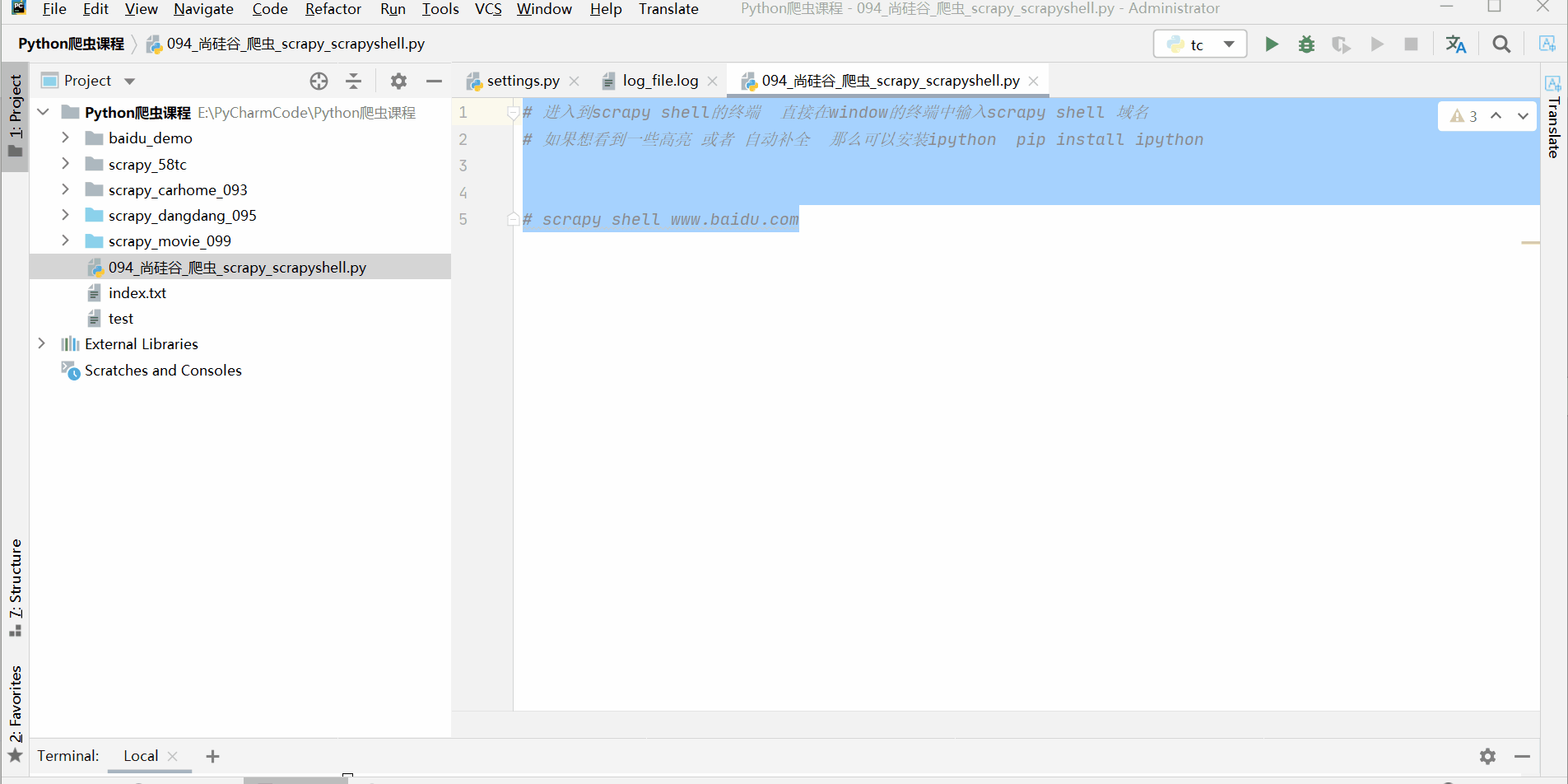
Task: Stop the running process
Action: click(x=1411, y=44)
